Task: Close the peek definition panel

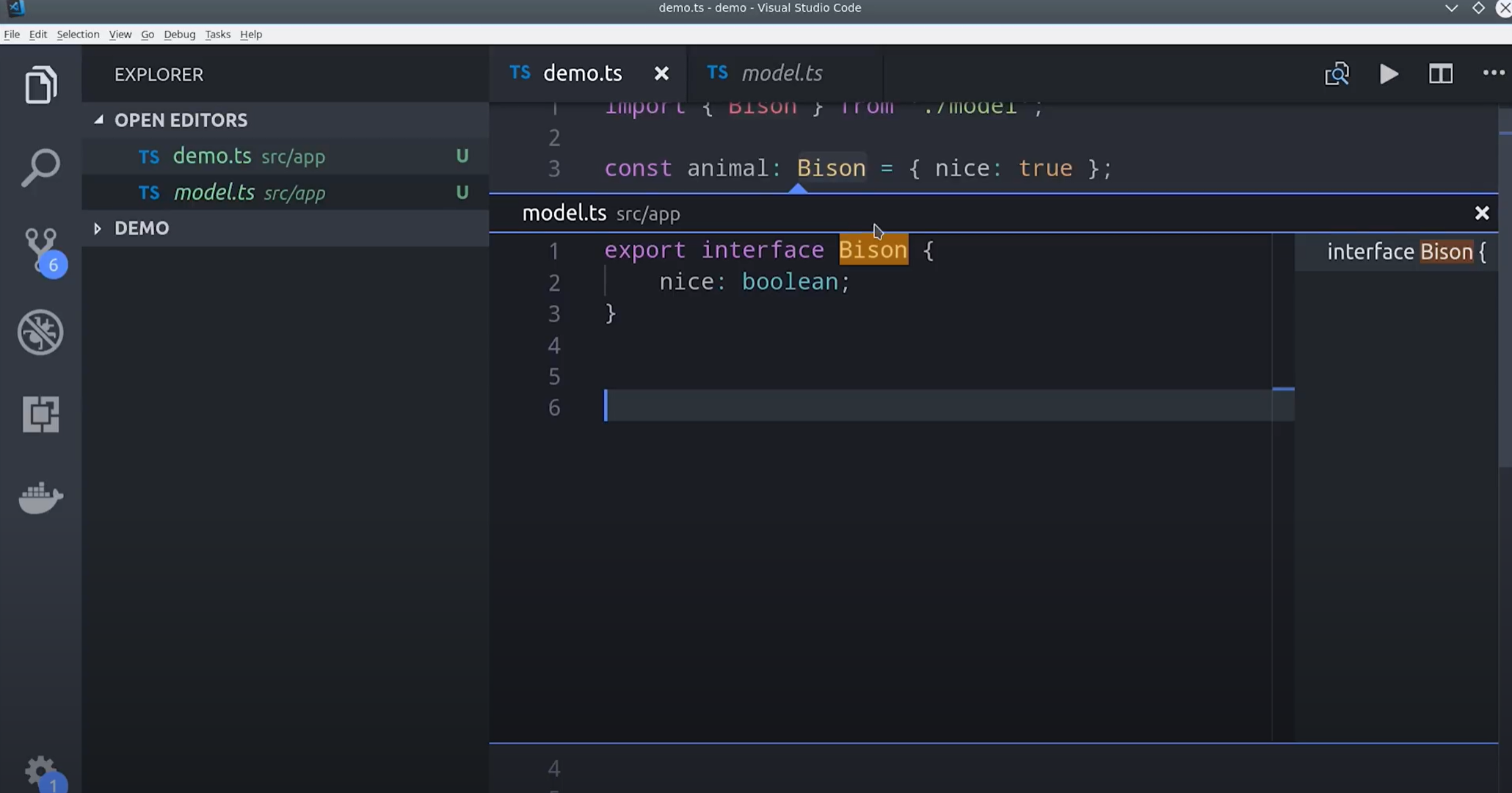Action: pyautogui.click(x=1481, y=214)
